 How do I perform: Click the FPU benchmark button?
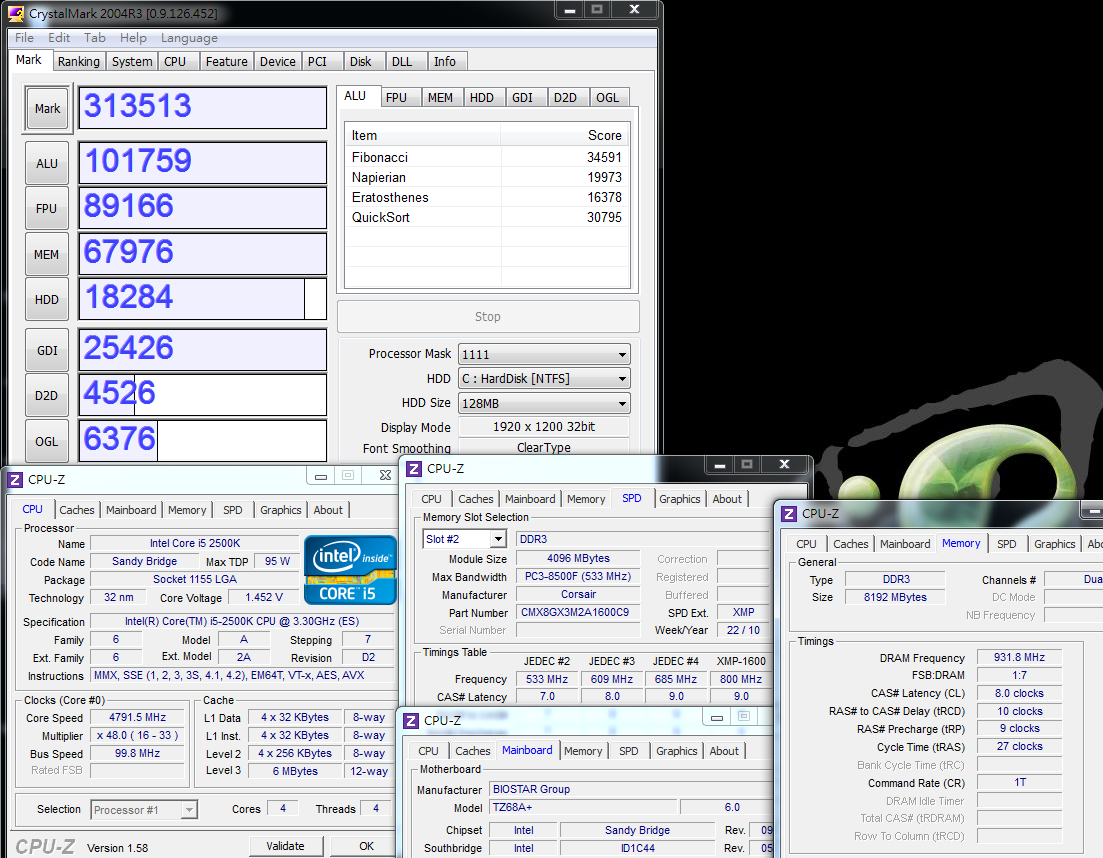(x=47, y=209)
